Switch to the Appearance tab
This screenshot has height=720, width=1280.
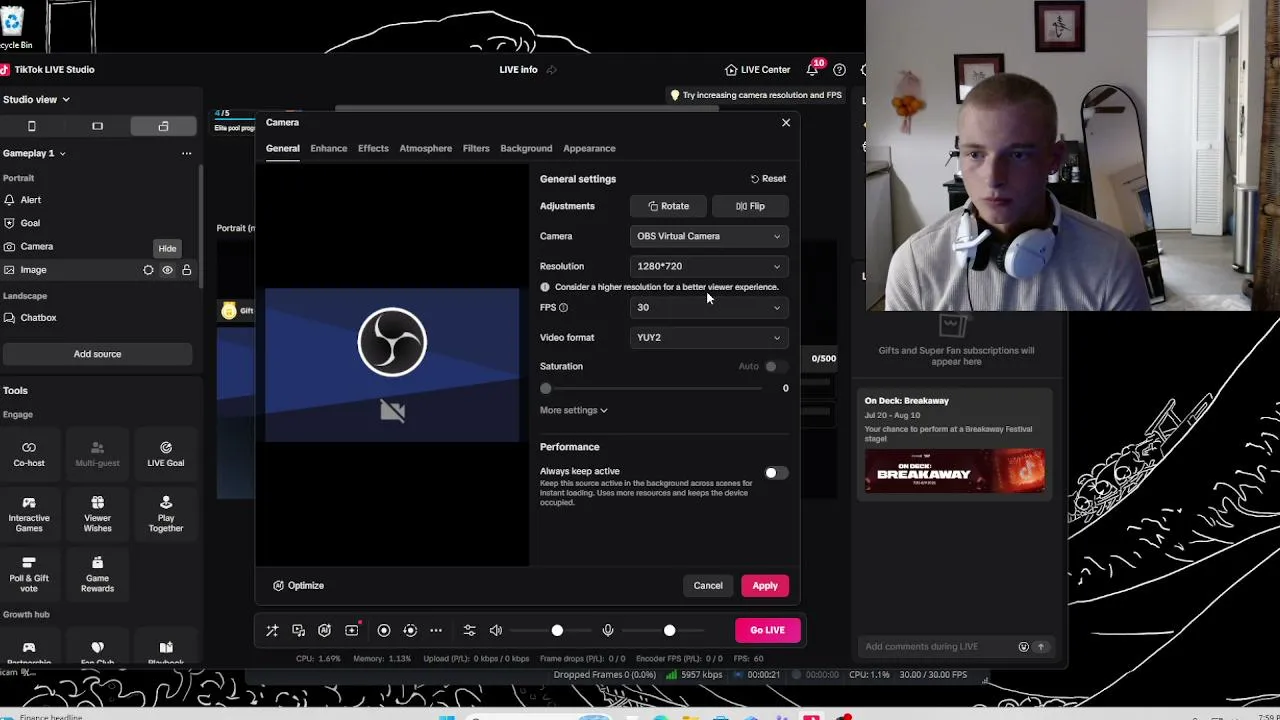click(x=589, y=148)
